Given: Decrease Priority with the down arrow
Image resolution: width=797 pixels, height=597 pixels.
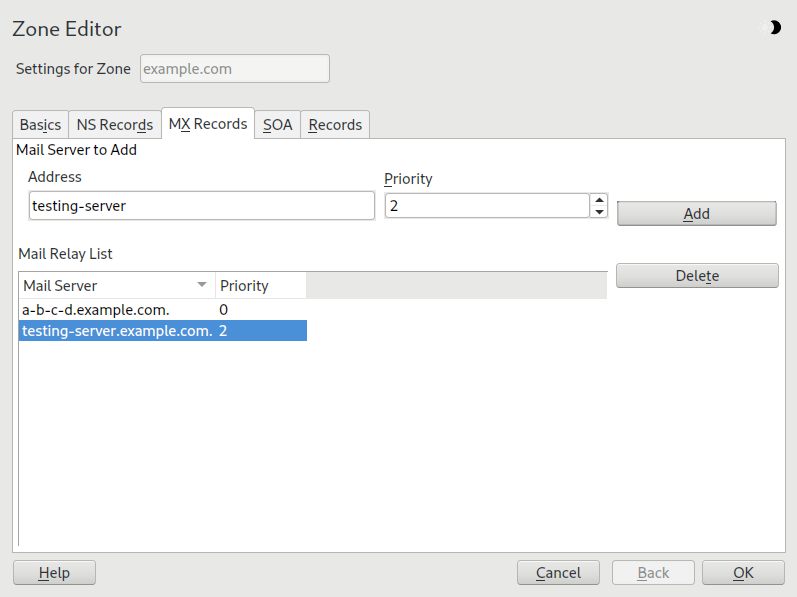Looking at the screenshot, I should (599, 212).
